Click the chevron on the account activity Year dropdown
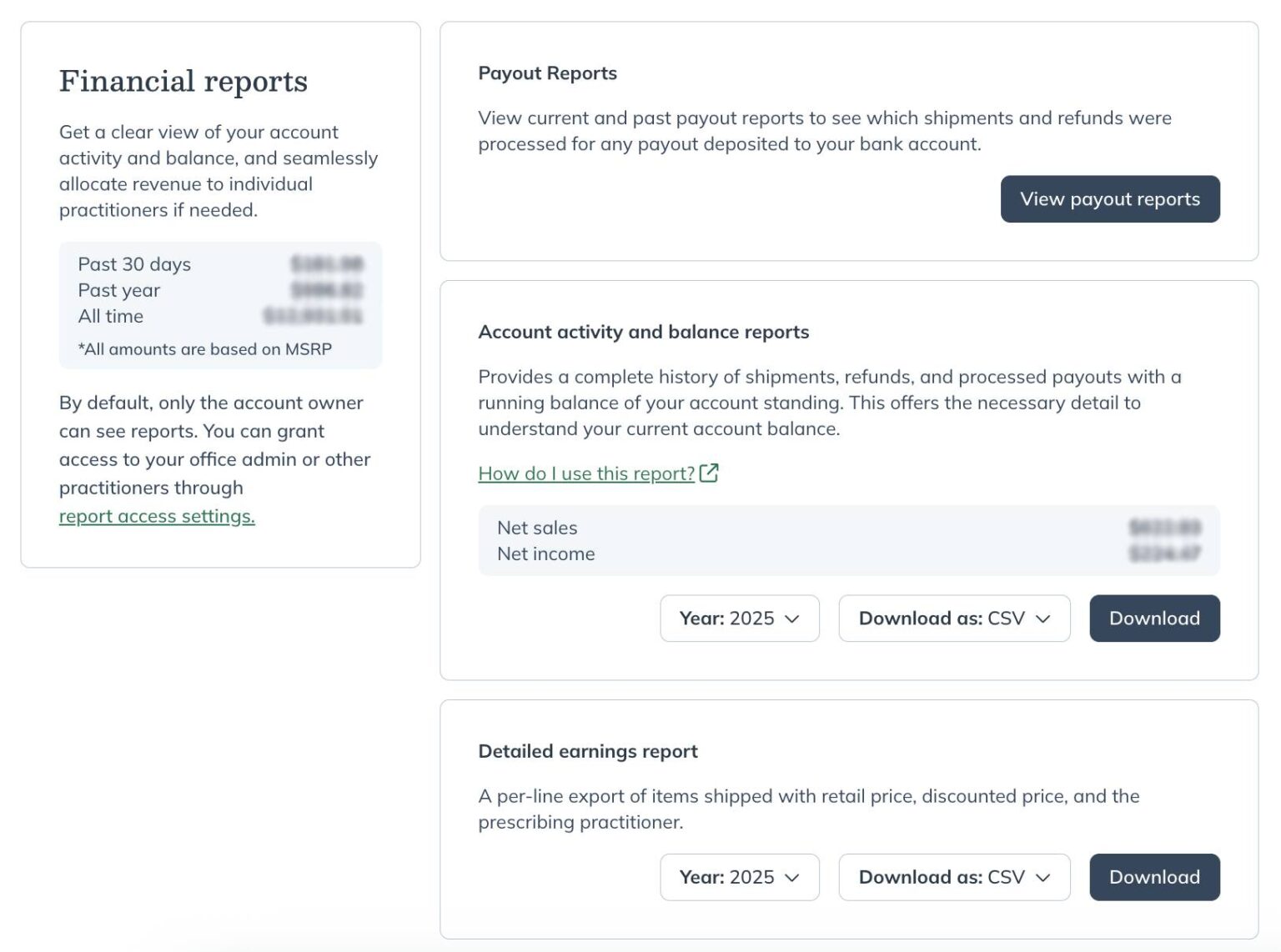Image resolution: width=1281 pixels, height=952 pixels. [791, 619]
